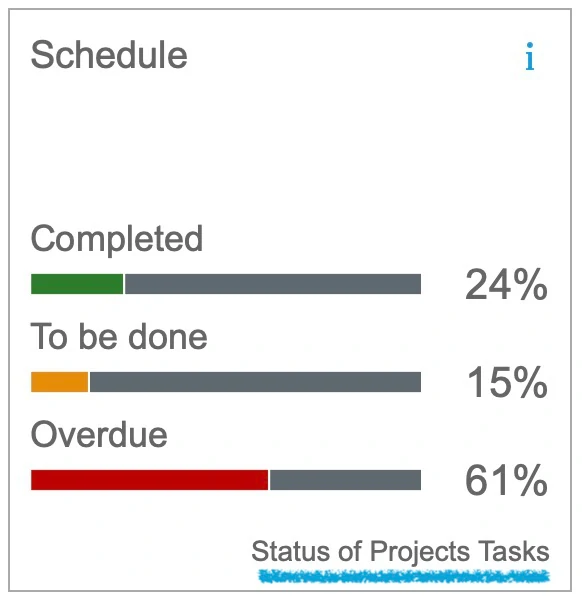Click the blue underline beneath the status link
Viewport: 582px width, 602px height.
(404, 576)
